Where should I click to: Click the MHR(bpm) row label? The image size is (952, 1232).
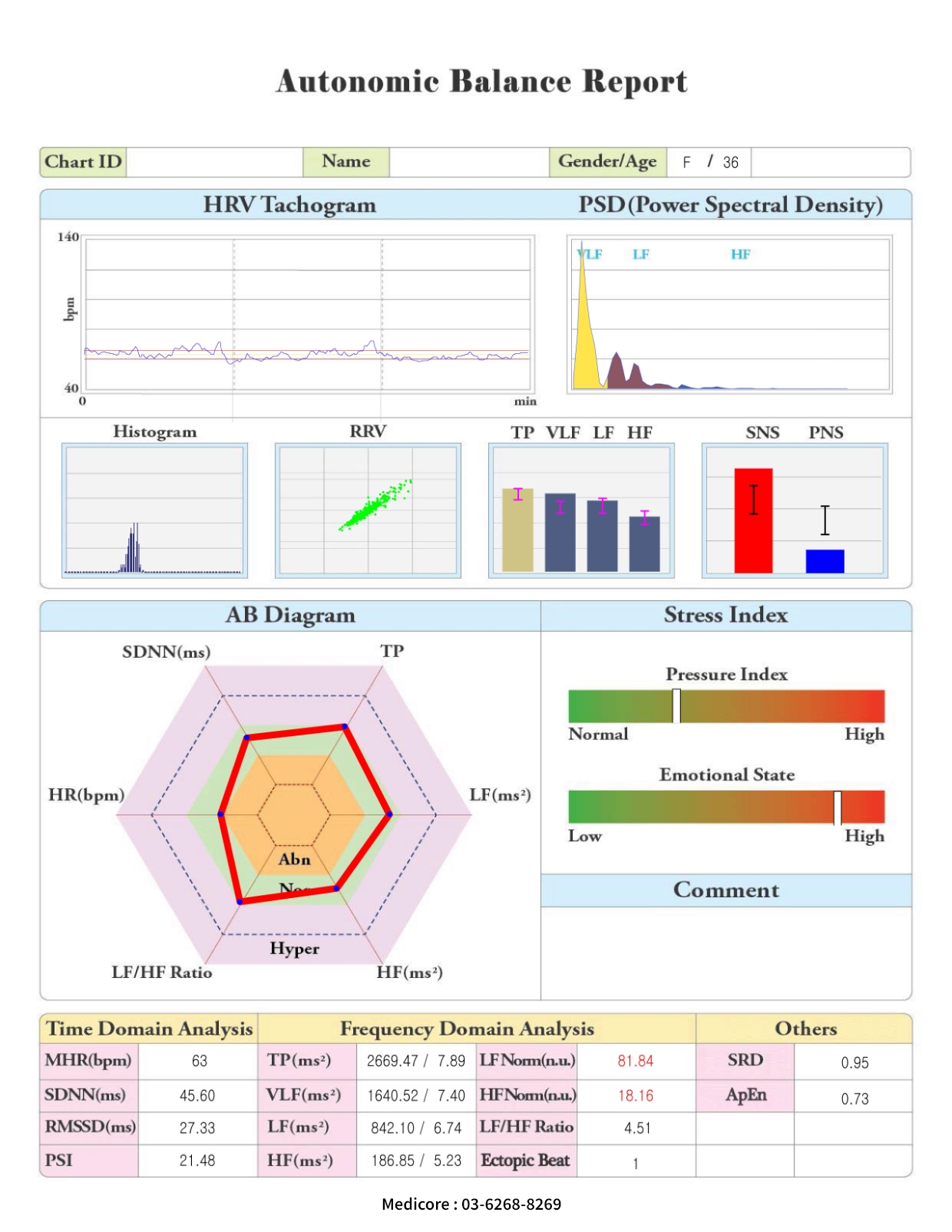(88, 1060)
